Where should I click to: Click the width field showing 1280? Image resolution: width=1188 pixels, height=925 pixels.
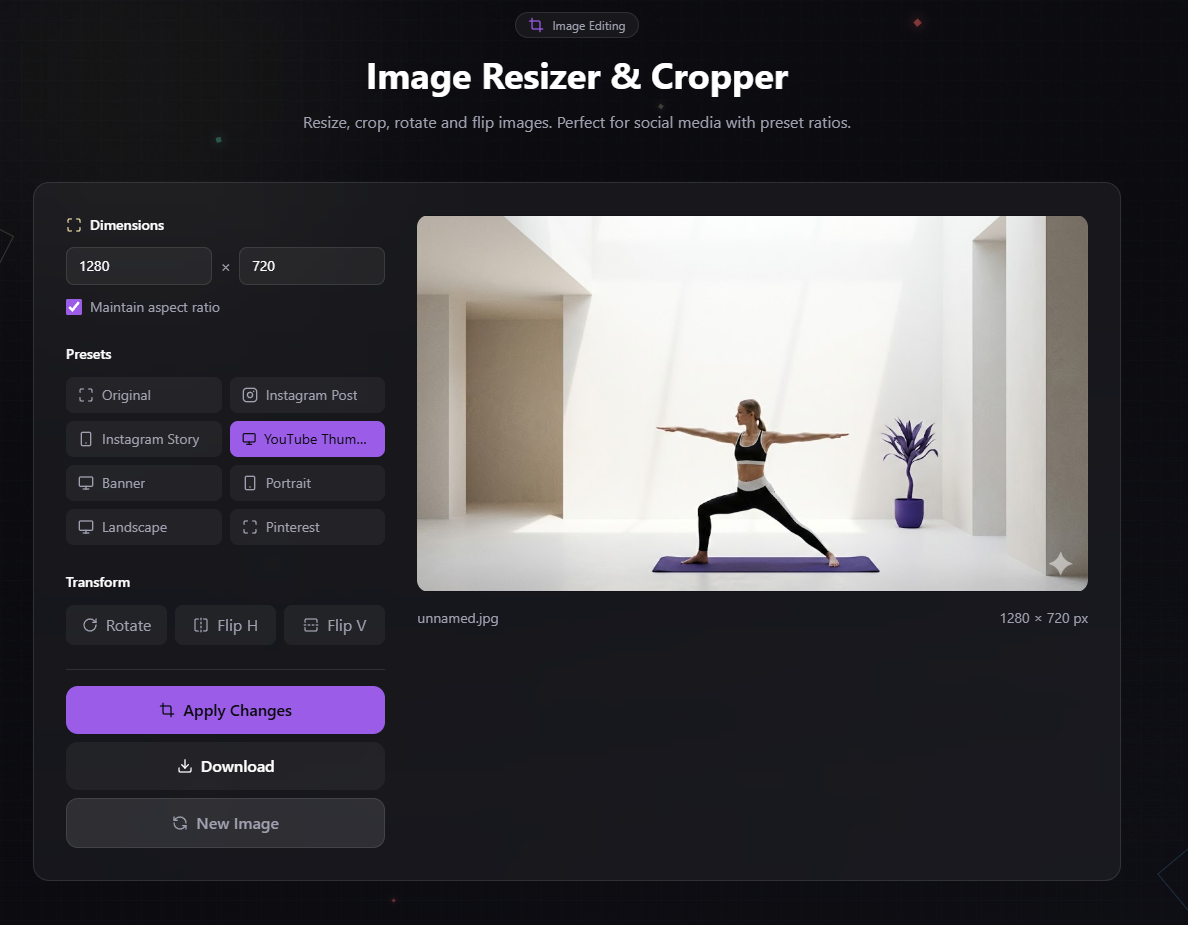pyautogui.click(x=139, y=266)
